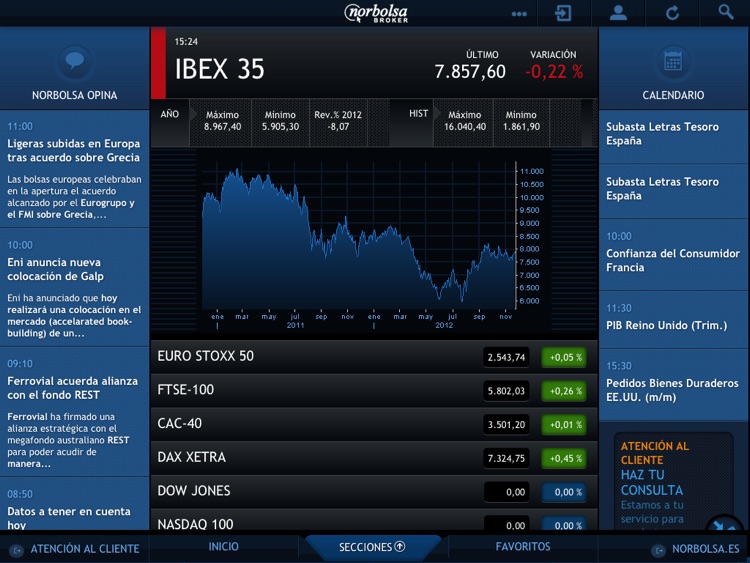Viewport: 750px width, 563px height.
Task: Open article 'Datos a tener en cuenta hoy'
Action: click(75, 504)
